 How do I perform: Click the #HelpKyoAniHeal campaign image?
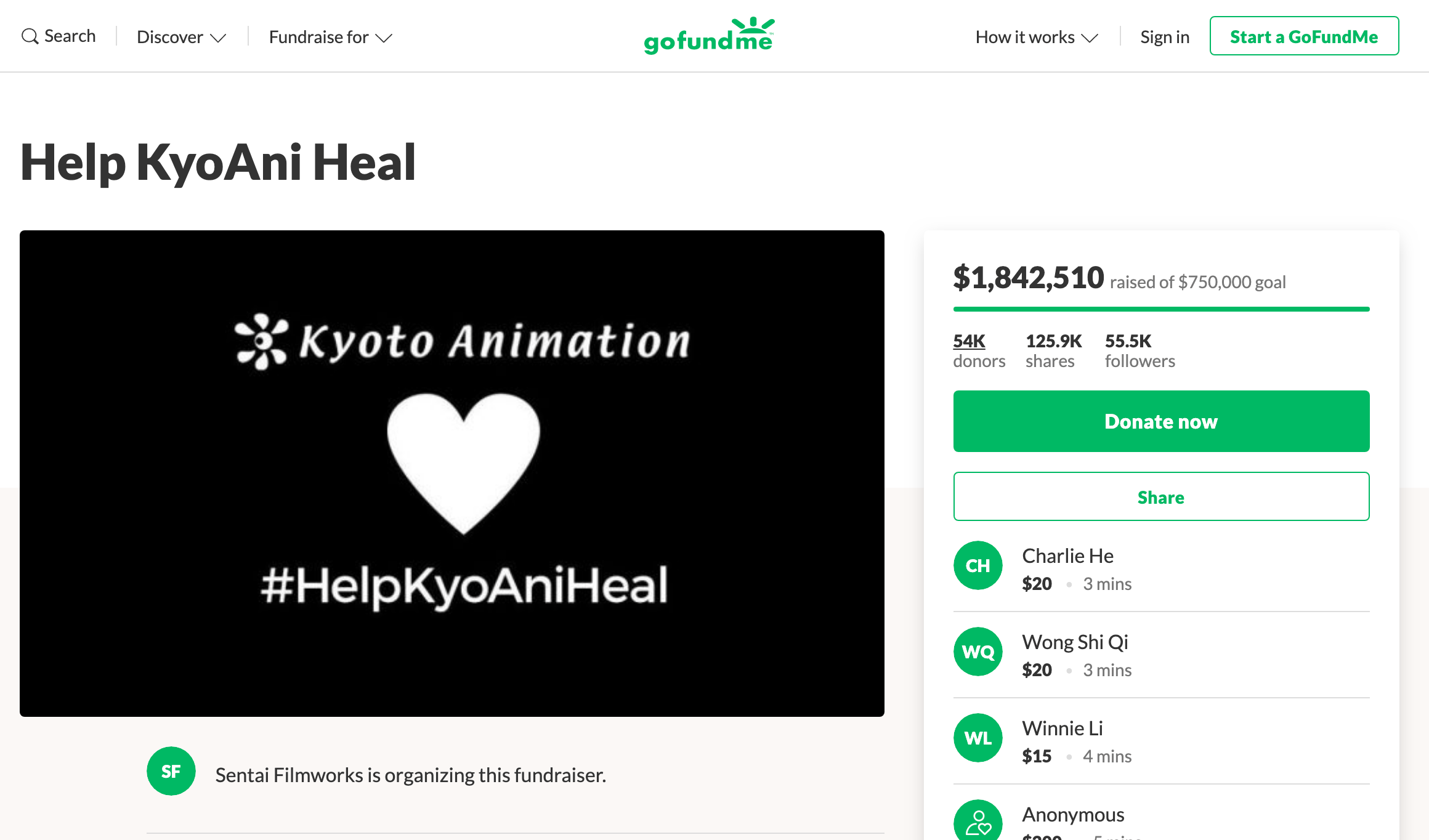pyautogui.click(x=451, y=473)
